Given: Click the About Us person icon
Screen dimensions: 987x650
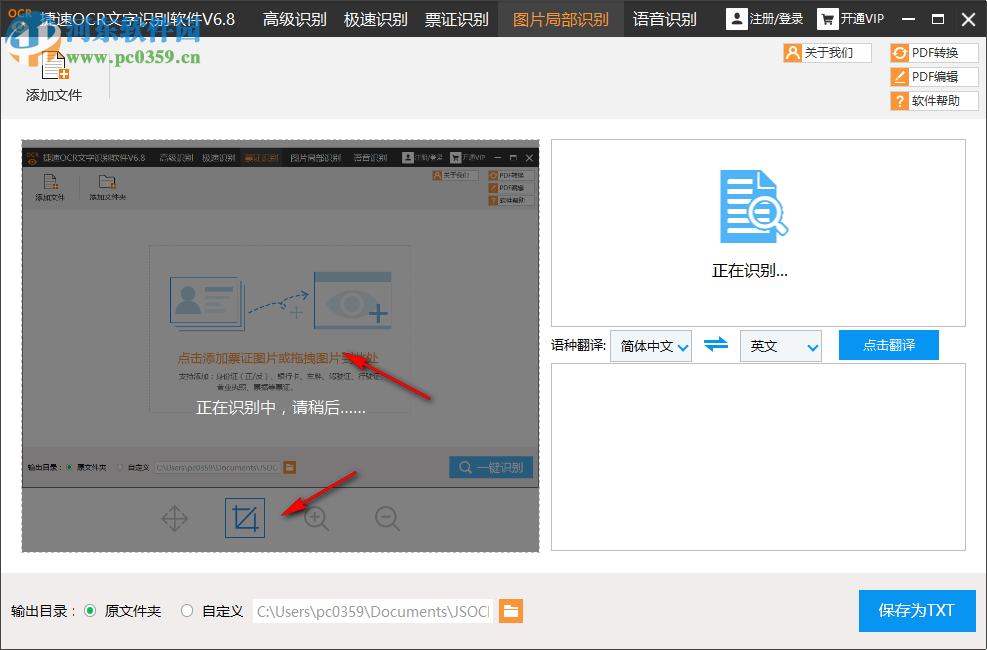Looking at the screenshot, I should point(792,53).
